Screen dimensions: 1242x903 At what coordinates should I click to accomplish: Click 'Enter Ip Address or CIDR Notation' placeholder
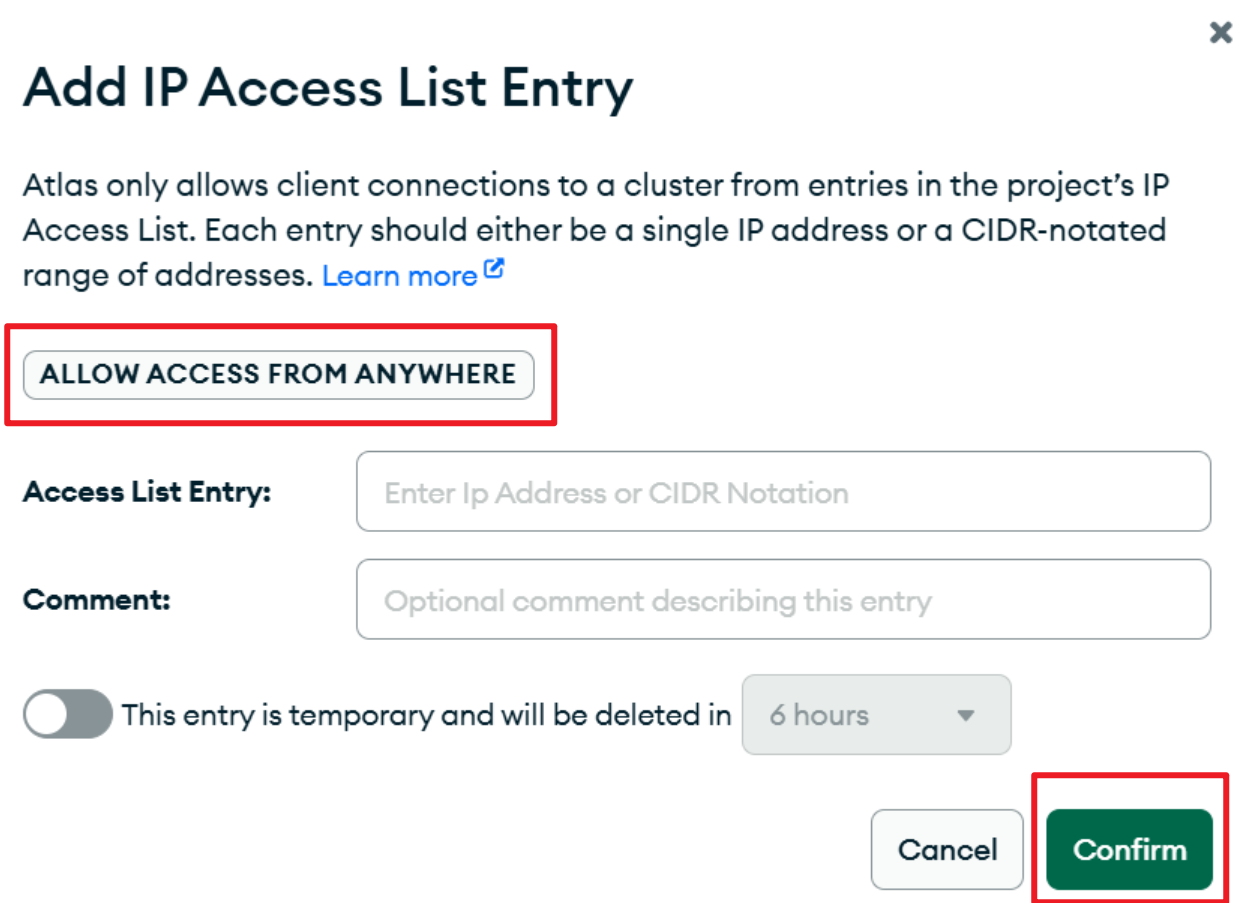coord(616,492)
